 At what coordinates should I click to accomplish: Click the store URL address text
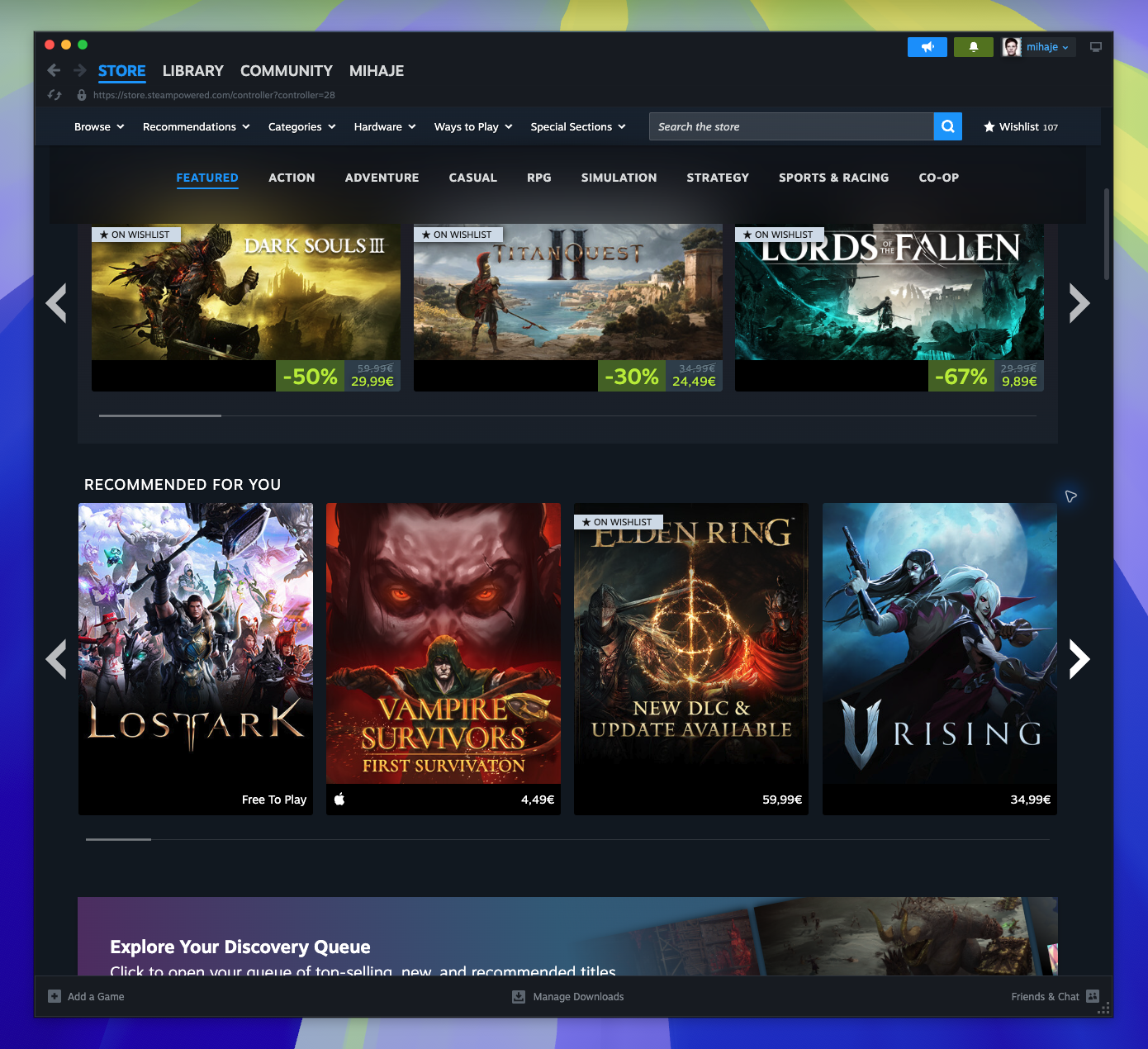click(x=214, y=95)
